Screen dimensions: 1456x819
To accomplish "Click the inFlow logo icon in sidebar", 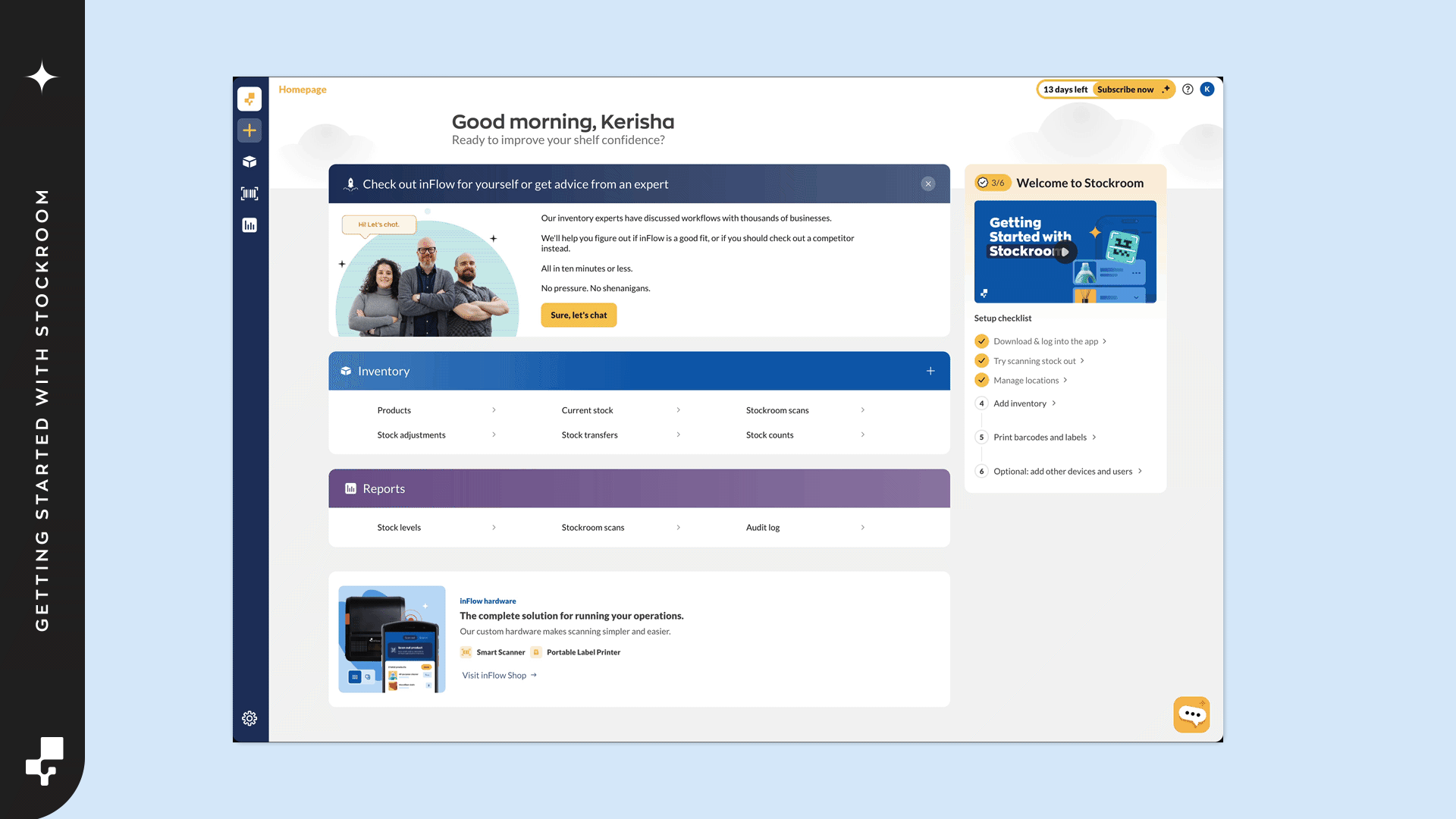I will click(x=249, y=99).
